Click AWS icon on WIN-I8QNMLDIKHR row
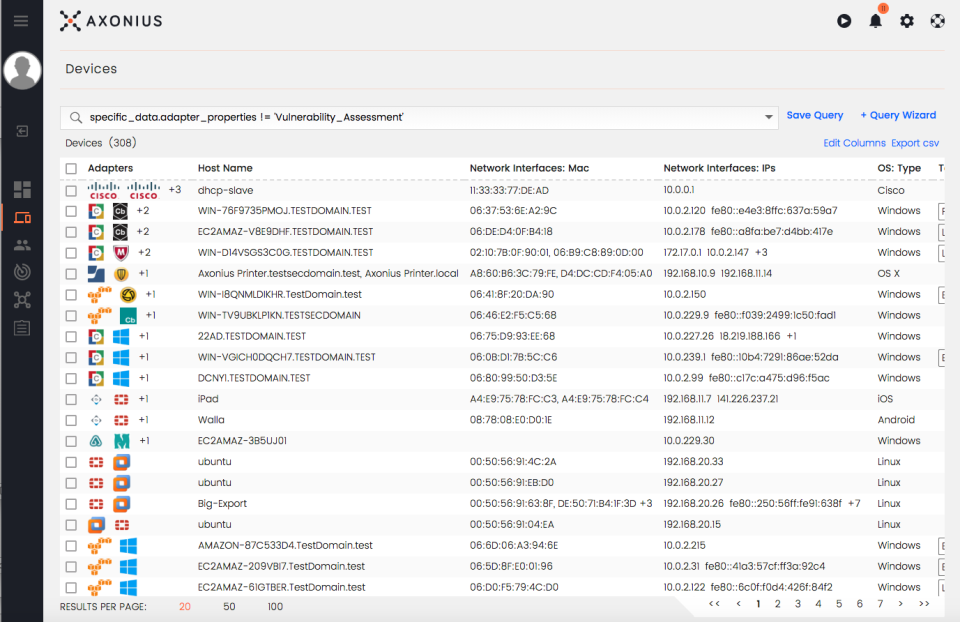960x622 pixels. [99, 295]
